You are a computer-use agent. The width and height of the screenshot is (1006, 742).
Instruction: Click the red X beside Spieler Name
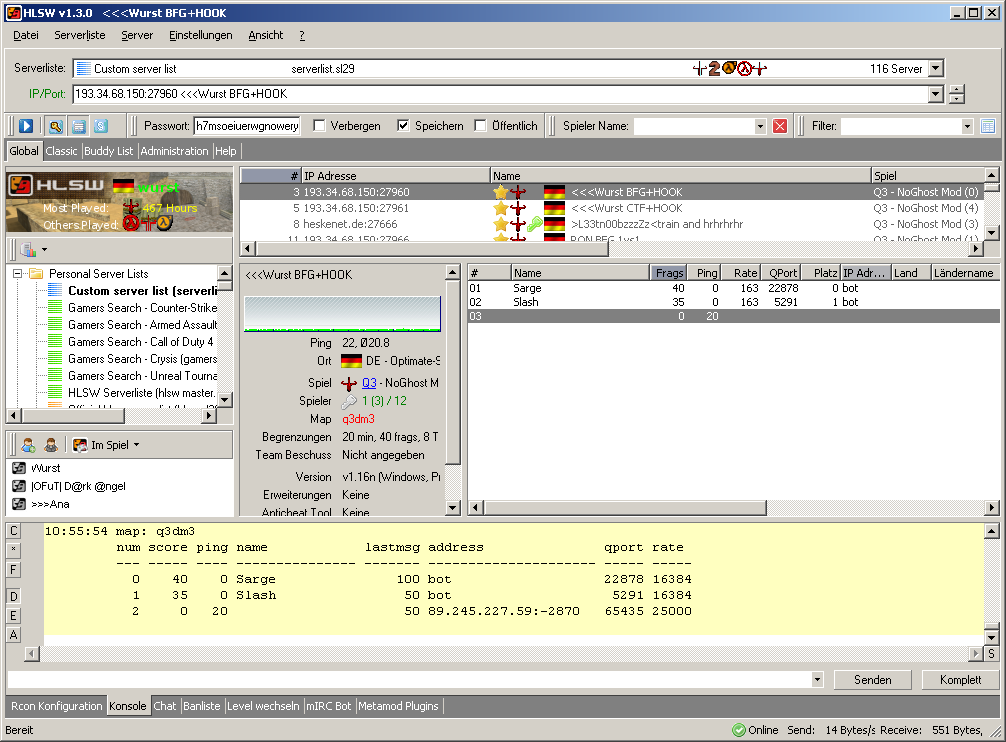click(780, 126)
